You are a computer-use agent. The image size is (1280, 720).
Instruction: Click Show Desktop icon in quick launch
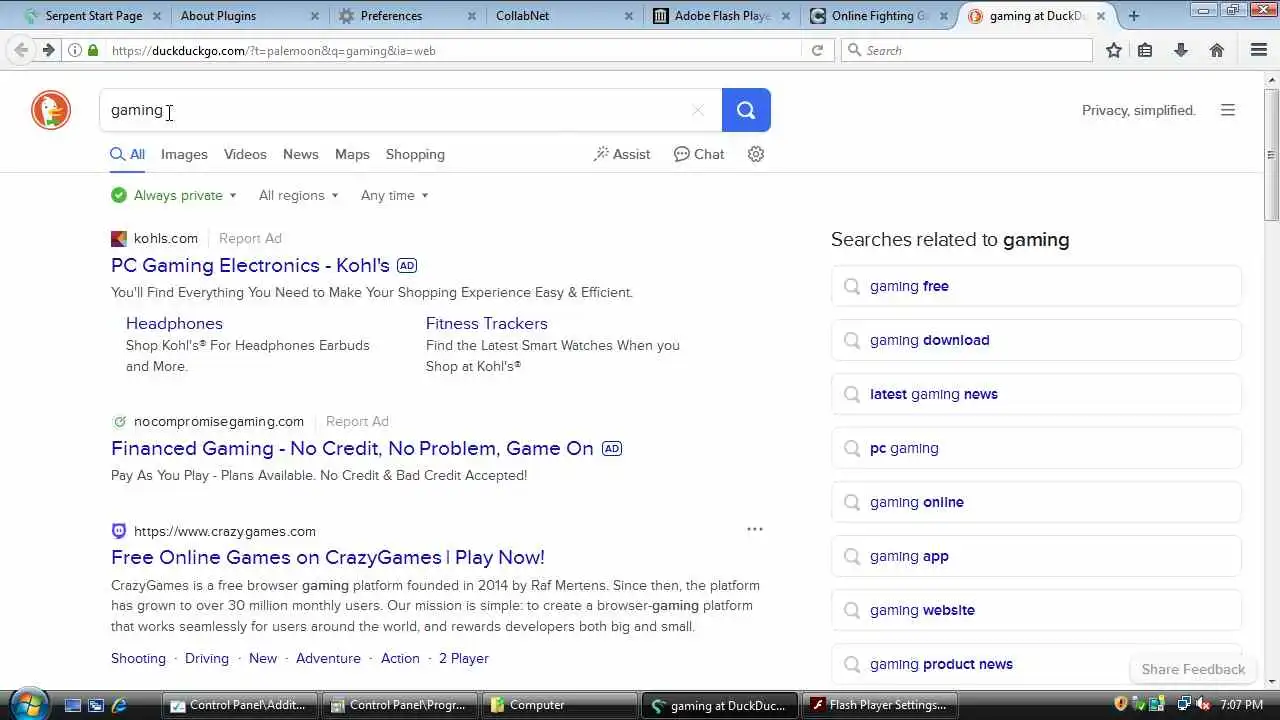[73, 705]
